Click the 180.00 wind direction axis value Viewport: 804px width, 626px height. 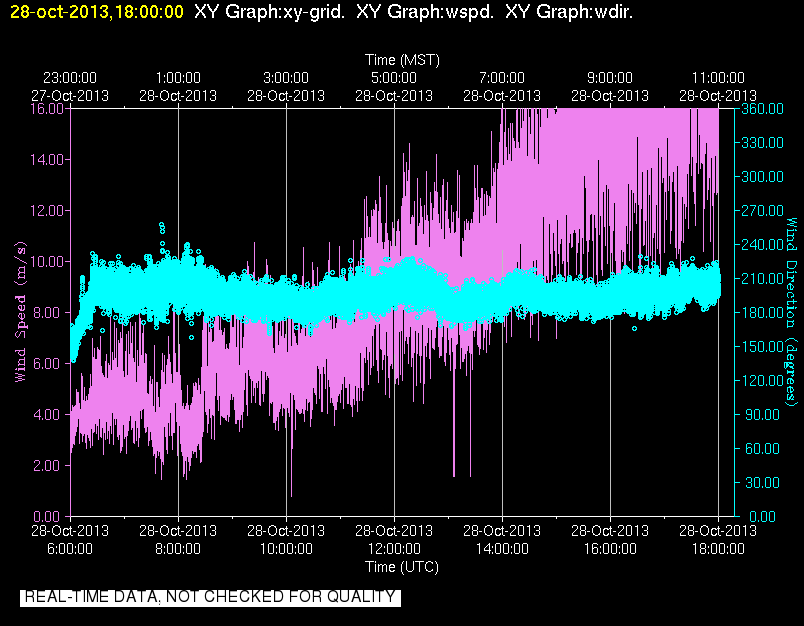click(762, 312)
